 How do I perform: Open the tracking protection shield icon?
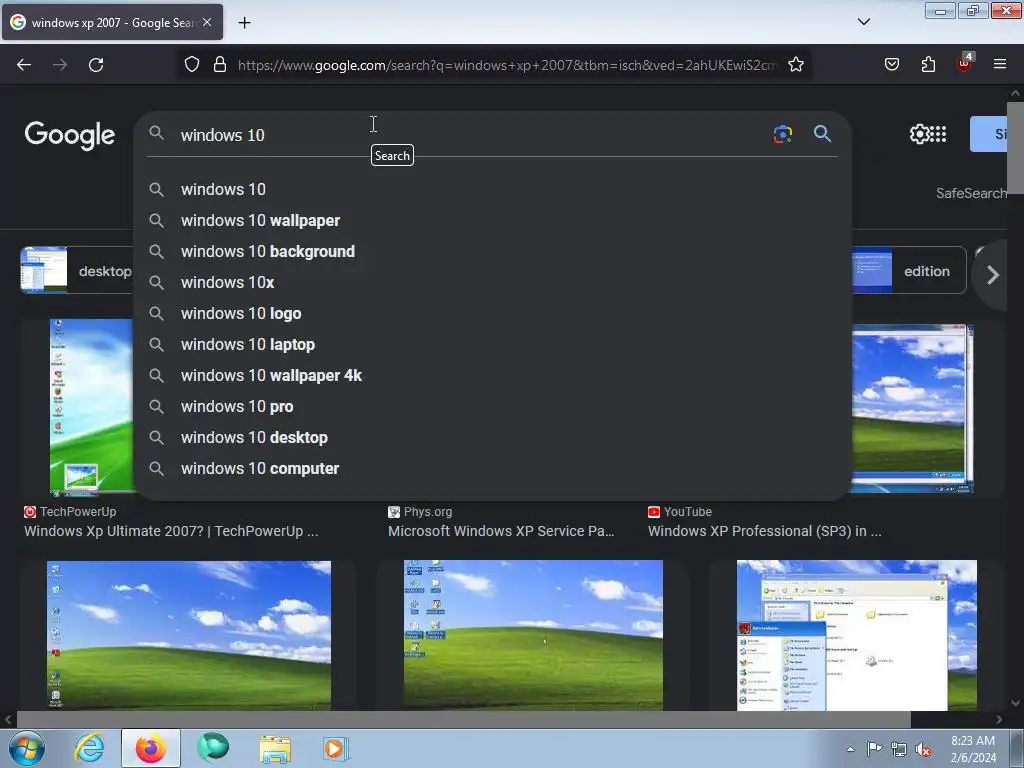(x=191, y=64)
